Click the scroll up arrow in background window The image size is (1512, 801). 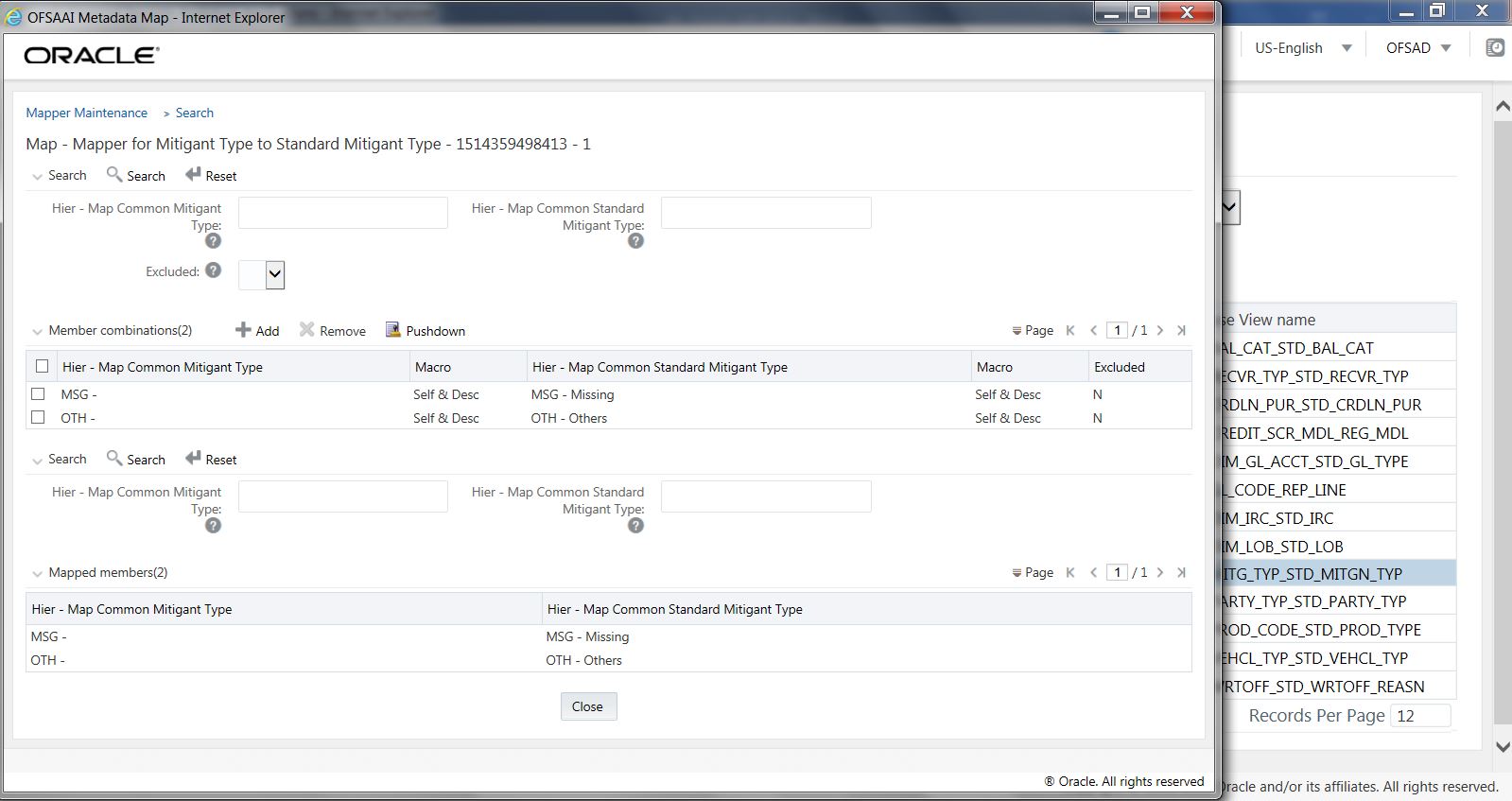[1503, 107]
